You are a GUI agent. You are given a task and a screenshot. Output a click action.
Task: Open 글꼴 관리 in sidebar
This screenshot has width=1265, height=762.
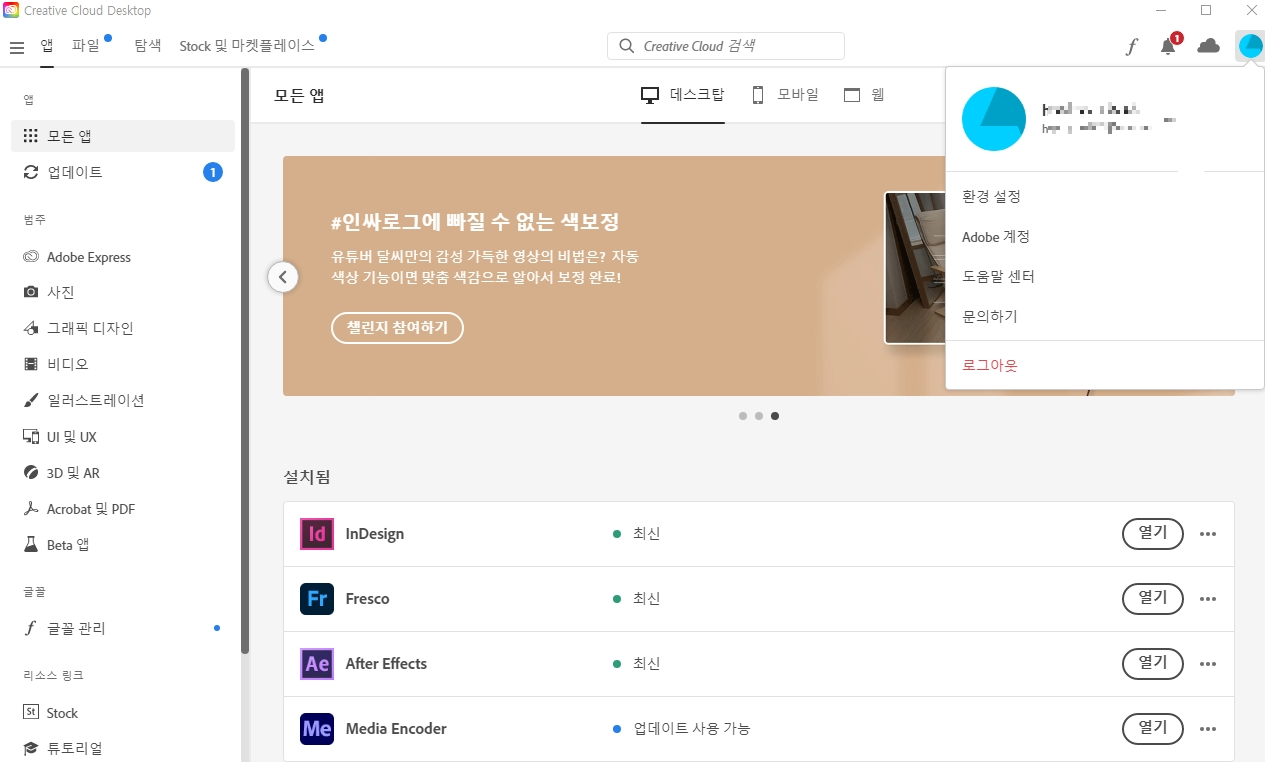(123, 628)
